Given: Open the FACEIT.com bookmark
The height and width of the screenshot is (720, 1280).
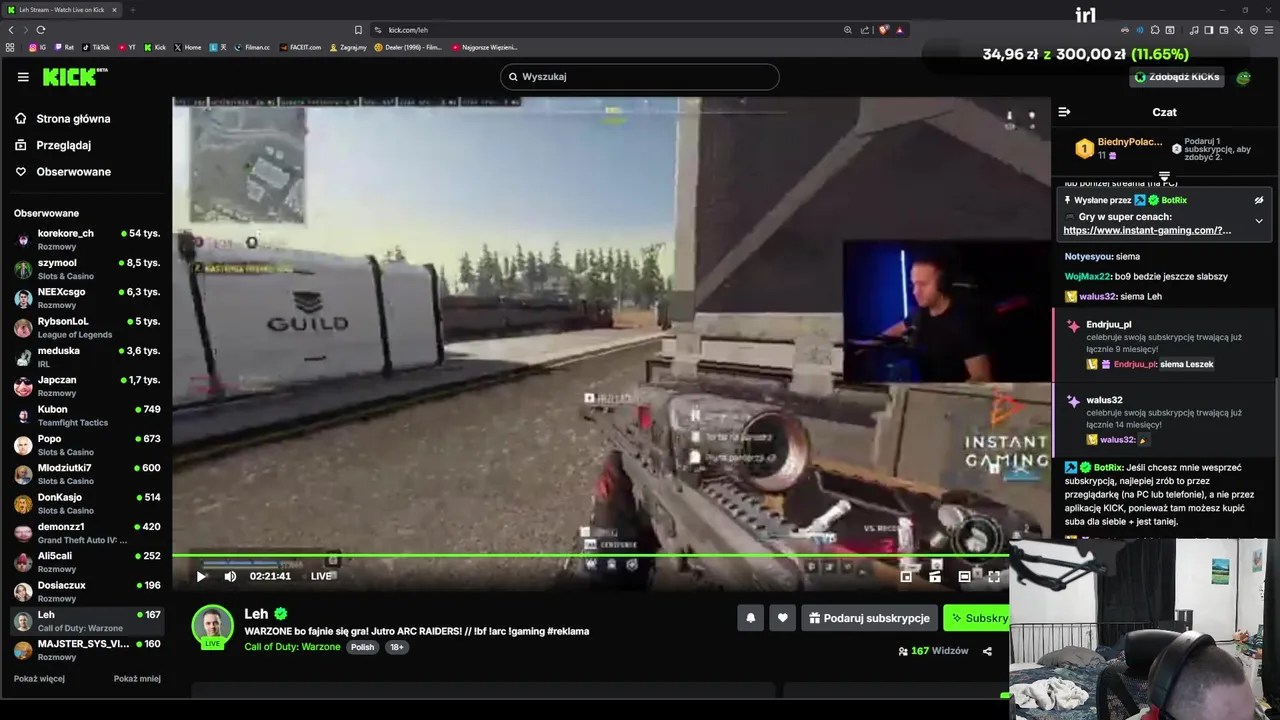Looking at the screenshot, I should coord(301,47).
